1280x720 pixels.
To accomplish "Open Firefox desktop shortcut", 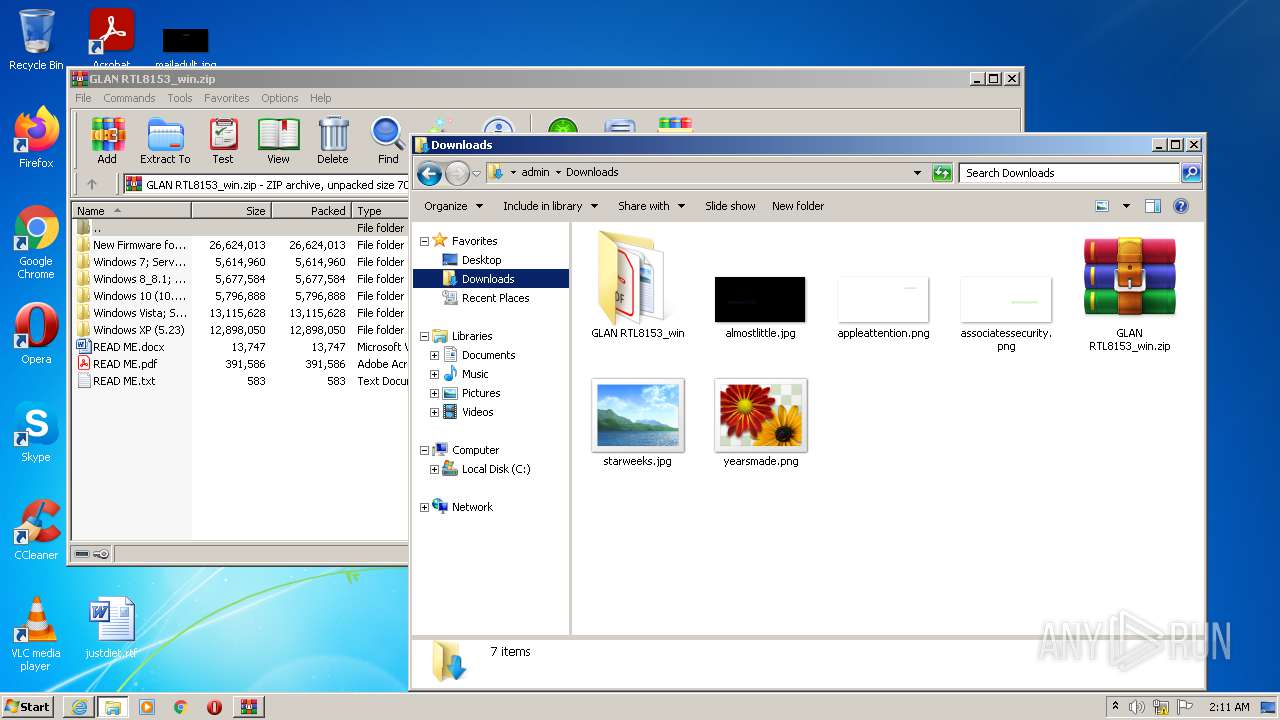I will pyautogui.click(x=36, y=137).
